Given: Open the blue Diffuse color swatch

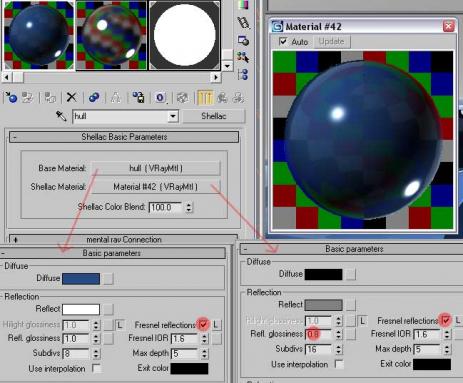Looking at the screenshot, I should point(81,279).
